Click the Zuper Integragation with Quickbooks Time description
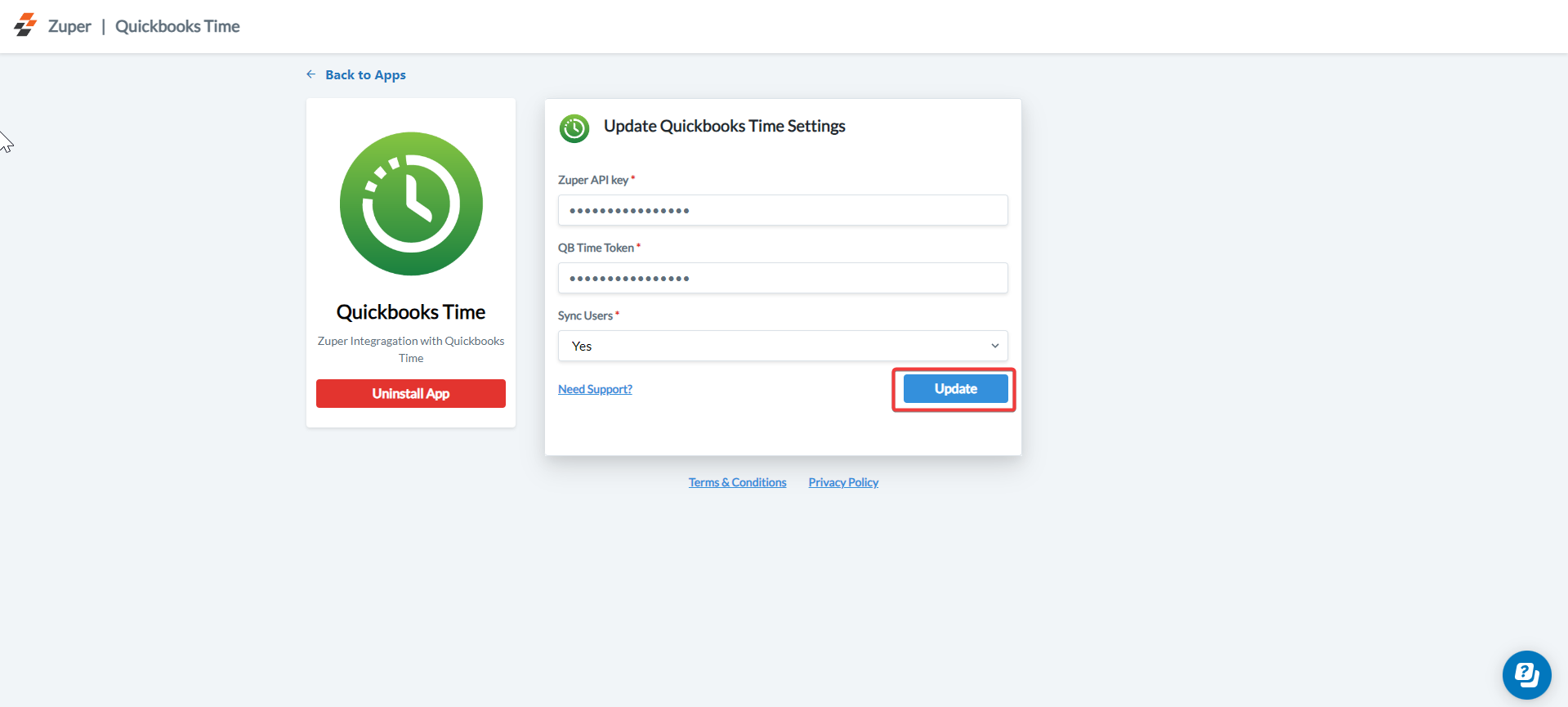Screen dimensions: 1568x707 click(411, 349)
